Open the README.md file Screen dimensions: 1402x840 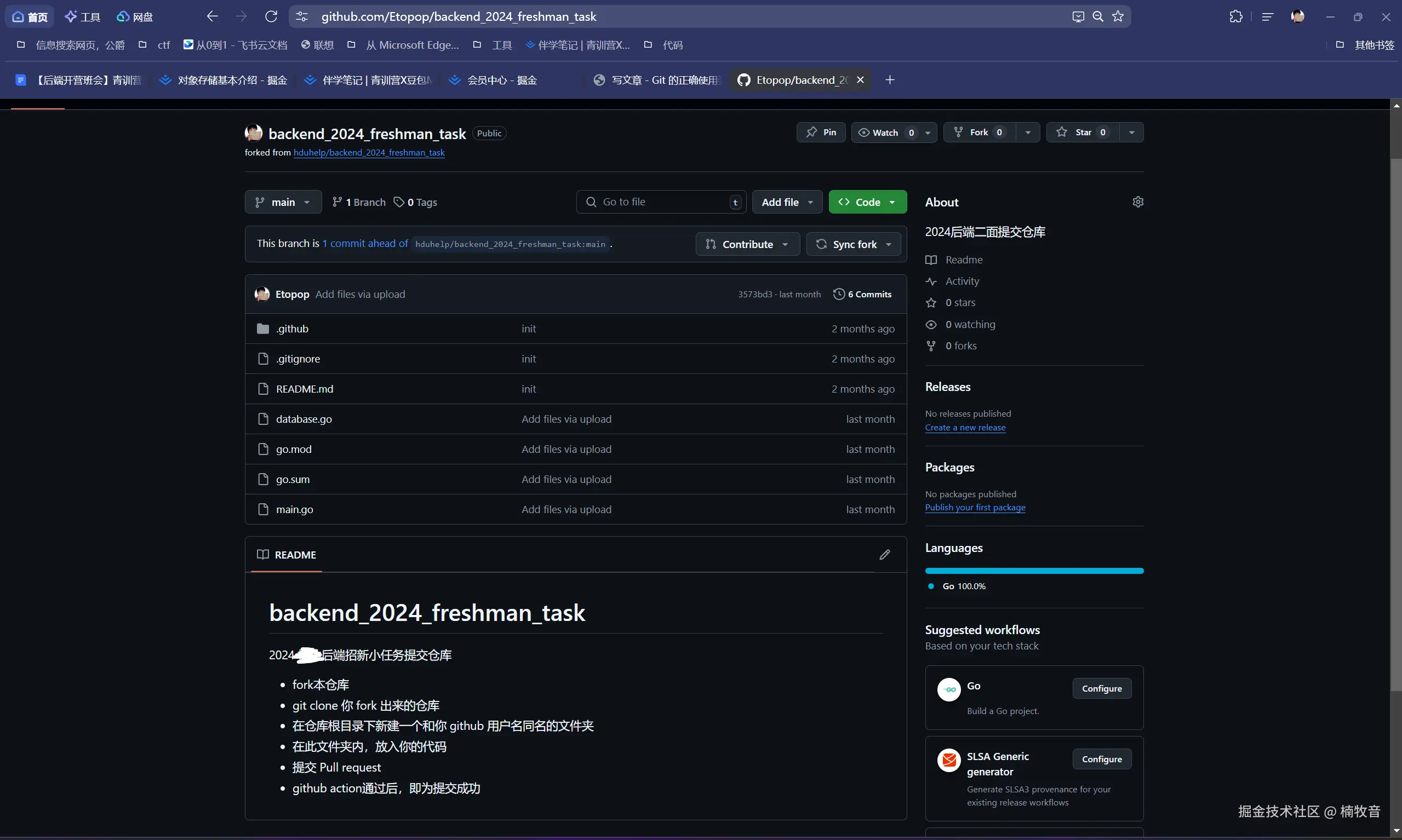(305, 389)
